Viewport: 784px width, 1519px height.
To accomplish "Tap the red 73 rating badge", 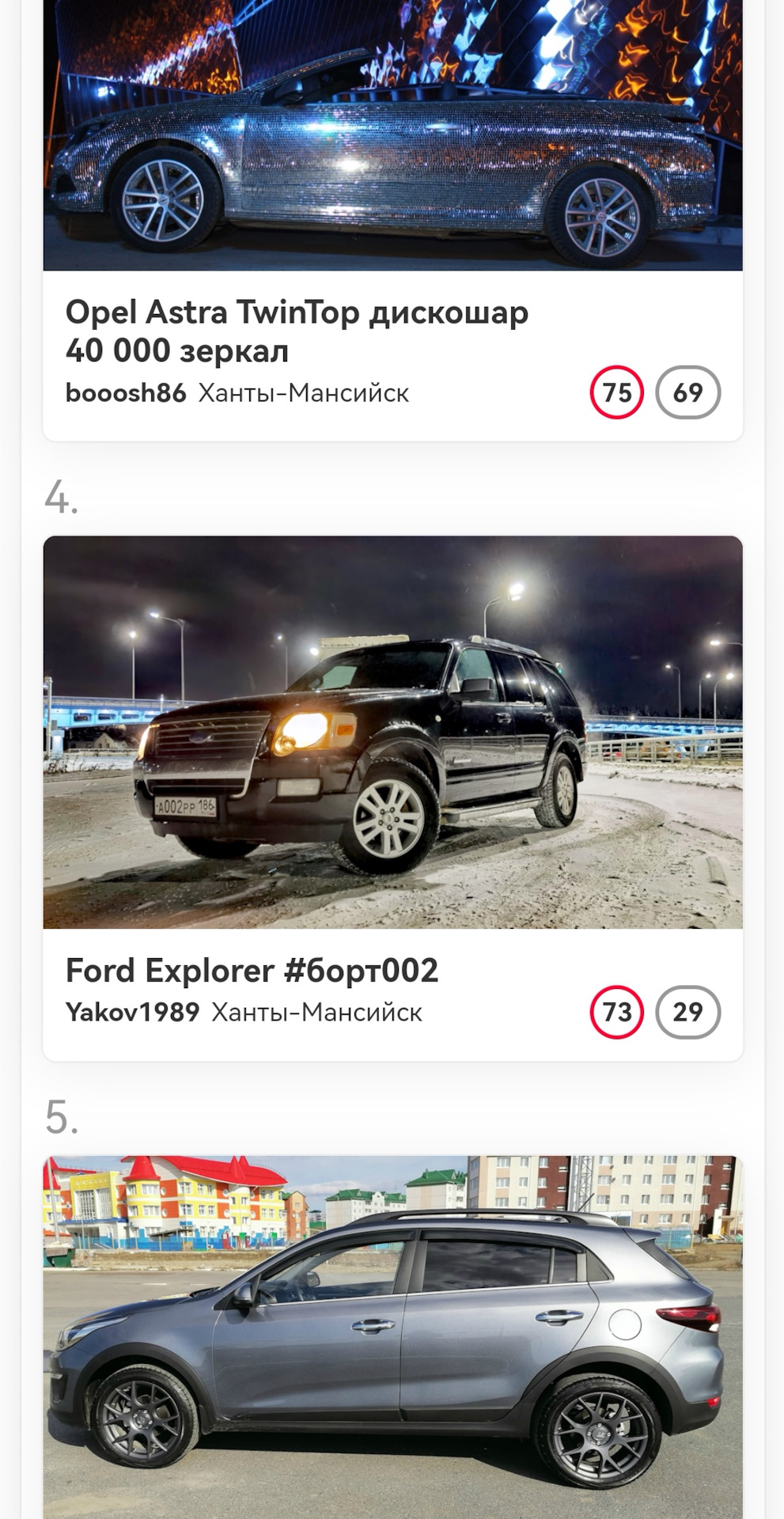I will pyautogui.click(x=617, y=1012).
